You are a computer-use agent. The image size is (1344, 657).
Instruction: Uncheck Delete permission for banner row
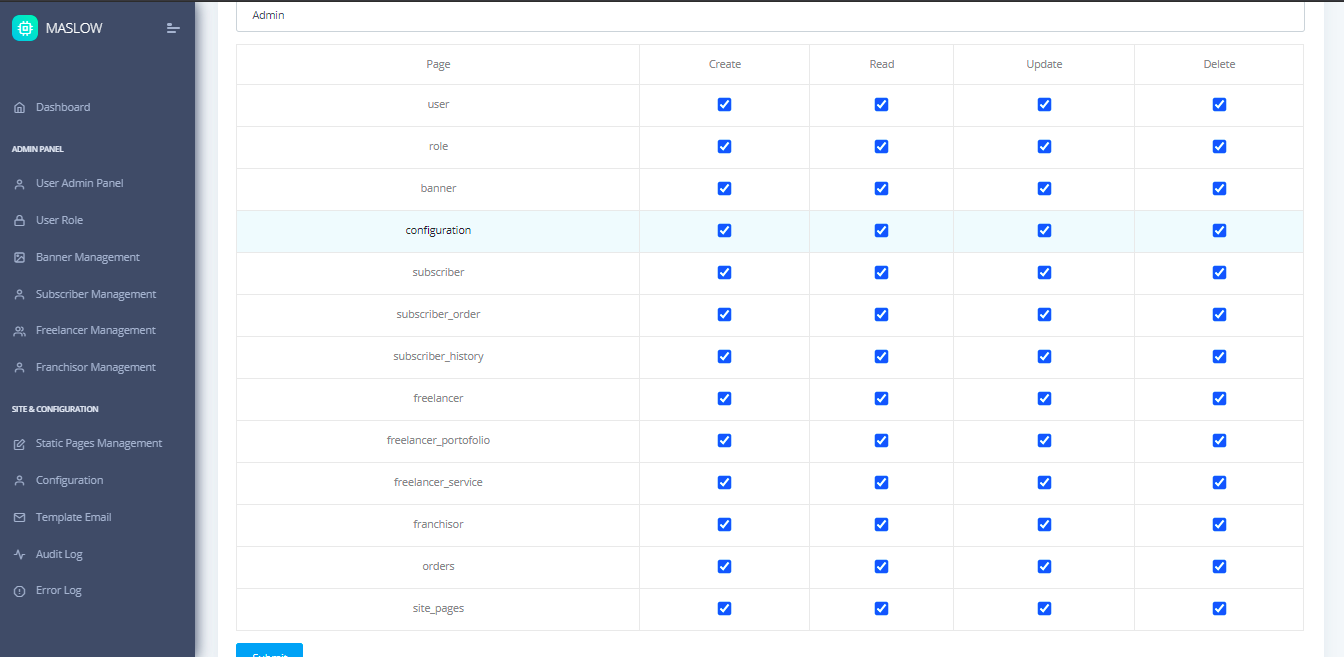tap(1219, 188)
